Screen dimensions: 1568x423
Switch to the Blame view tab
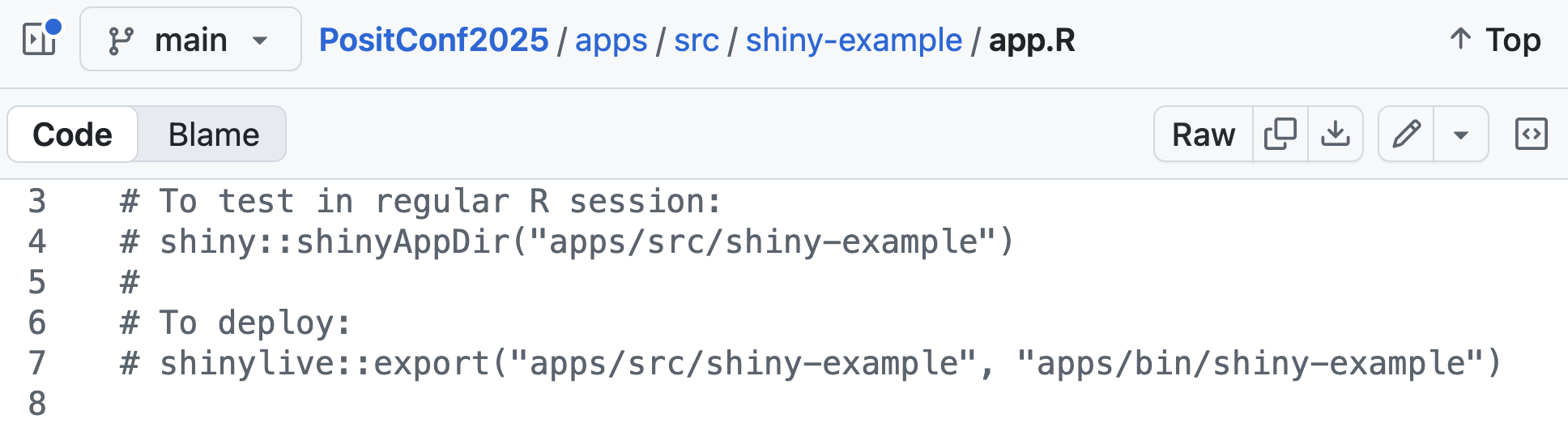(214, 135)
